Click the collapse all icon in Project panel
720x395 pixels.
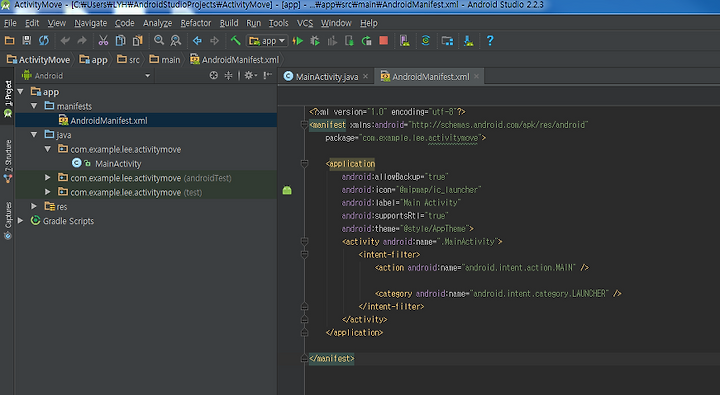(x=228, y=75)
